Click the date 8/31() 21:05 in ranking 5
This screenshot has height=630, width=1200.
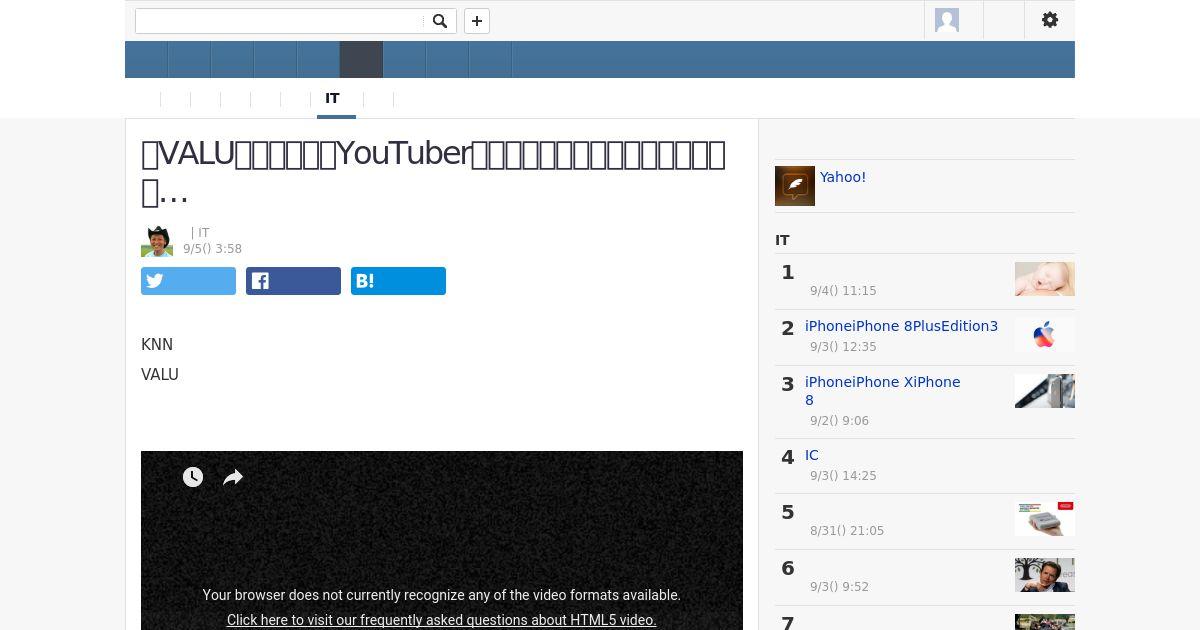847,531
